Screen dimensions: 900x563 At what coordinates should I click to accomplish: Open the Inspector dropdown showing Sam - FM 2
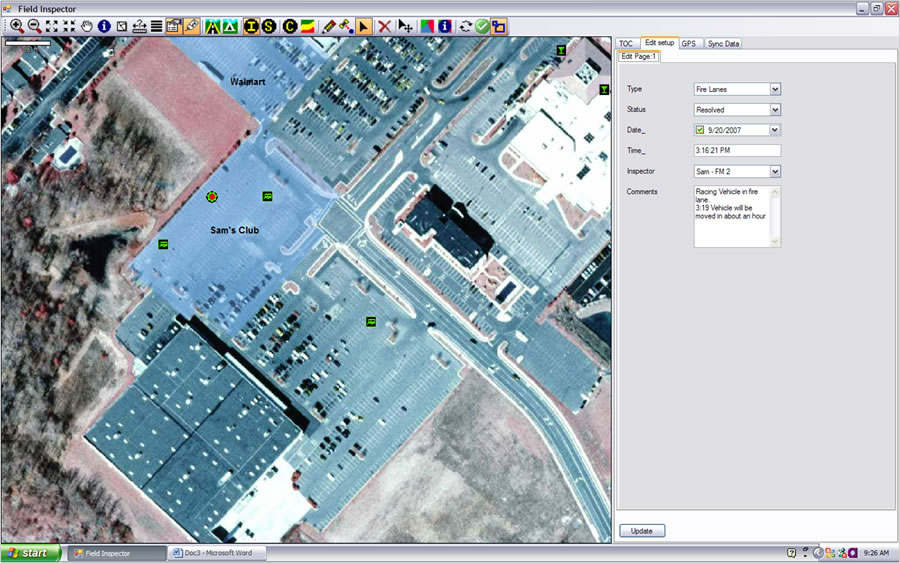[775, 172]
